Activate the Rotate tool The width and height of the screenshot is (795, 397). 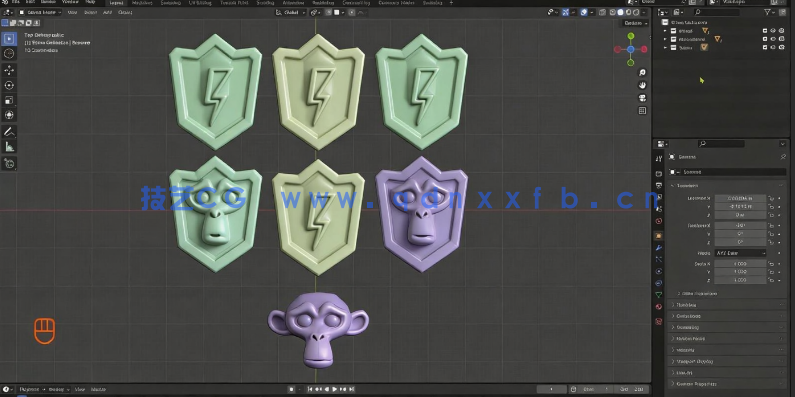coord(9,85)
